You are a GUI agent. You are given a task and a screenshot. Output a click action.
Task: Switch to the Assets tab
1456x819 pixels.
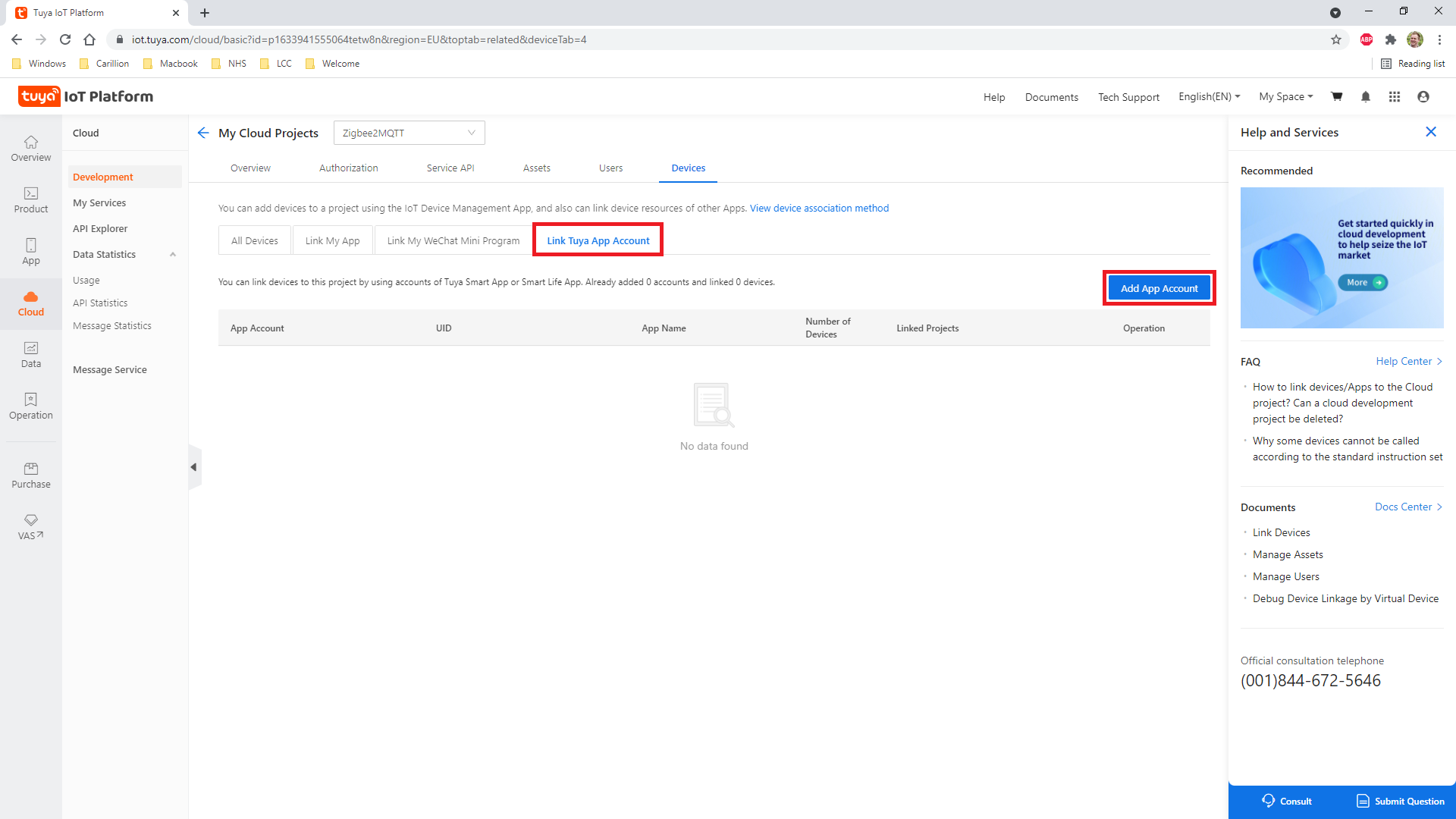pos(537,168)
